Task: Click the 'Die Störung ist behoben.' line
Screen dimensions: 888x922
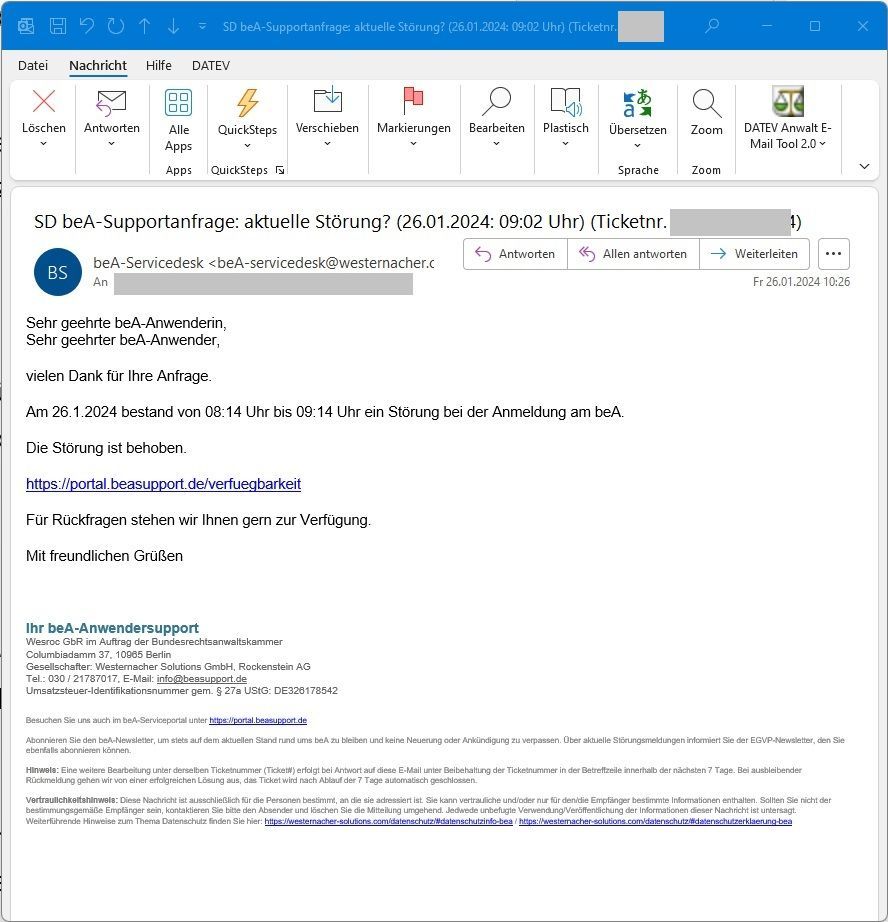Action: coord(106,448)
